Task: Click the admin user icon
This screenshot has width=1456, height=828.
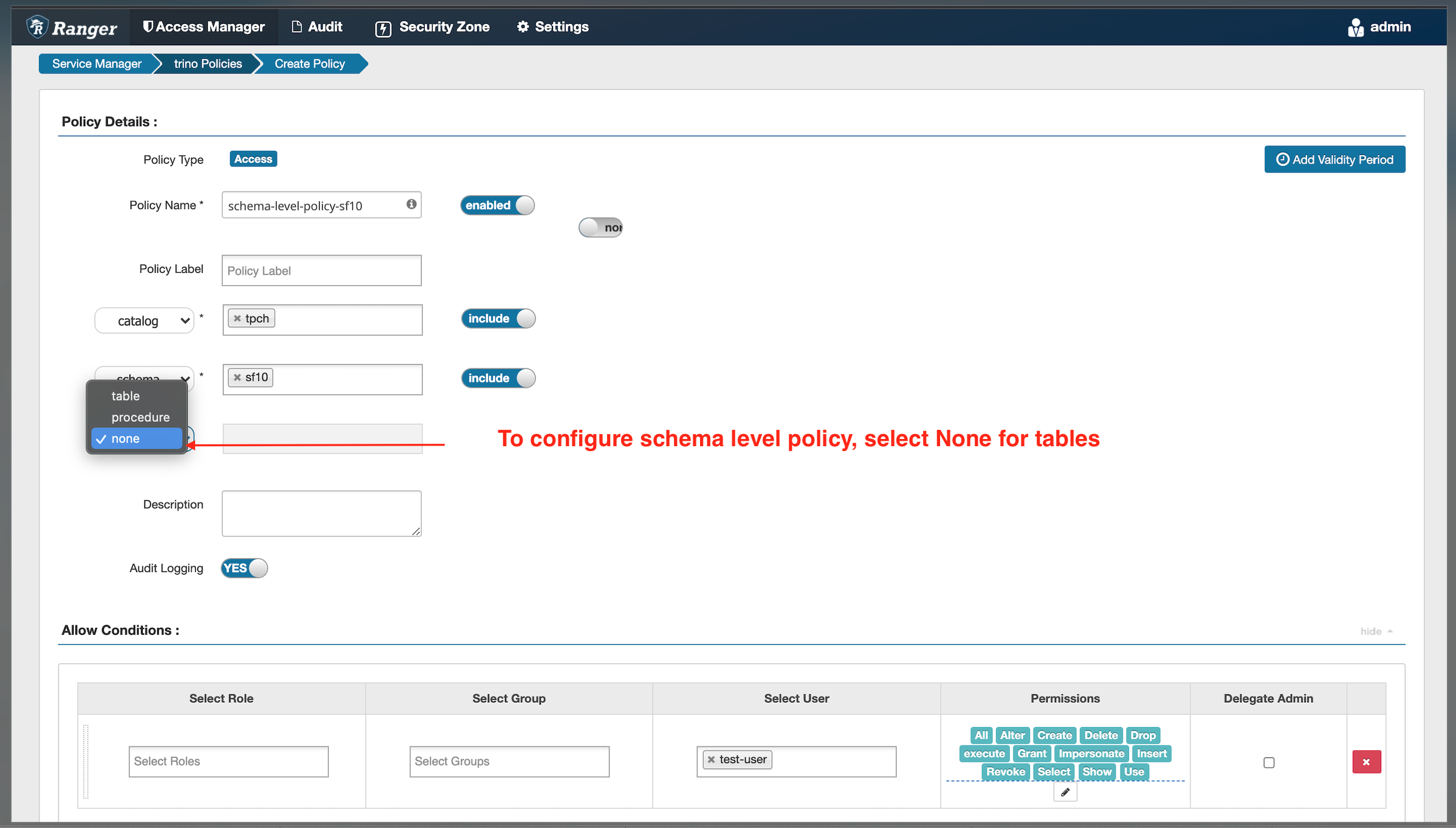Action: pyautogui.click(x=1355, y=27)
